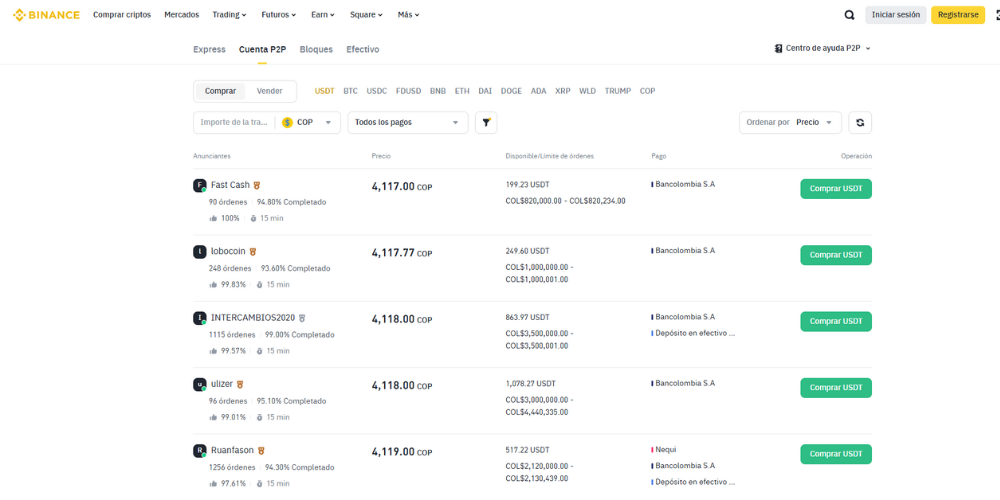The height and width of the screenshot is (500, 1000).
Task: Click the help center book icon
Action: pyautogui.click(x=778, y=48)
